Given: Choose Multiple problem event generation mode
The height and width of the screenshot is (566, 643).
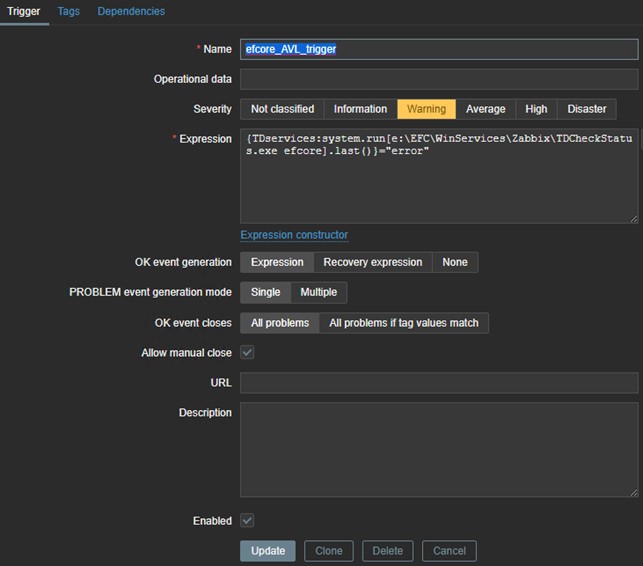Looking at the screenshot, I should click(x=319, y=292).
